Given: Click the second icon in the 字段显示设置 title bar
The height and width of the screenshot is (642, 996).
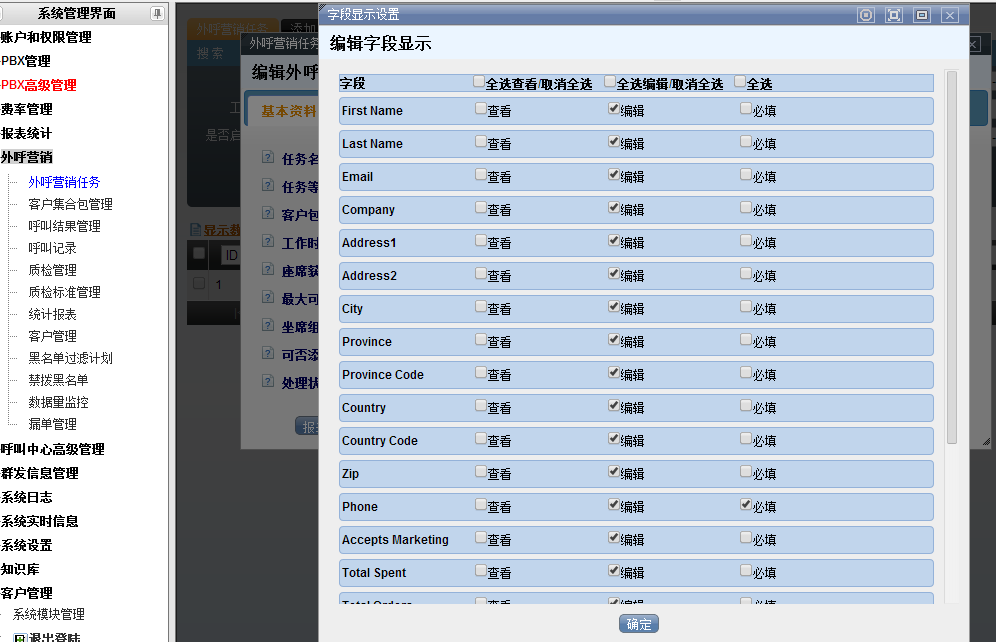Looking at the screenshot, I should click(x=894, y=15).
